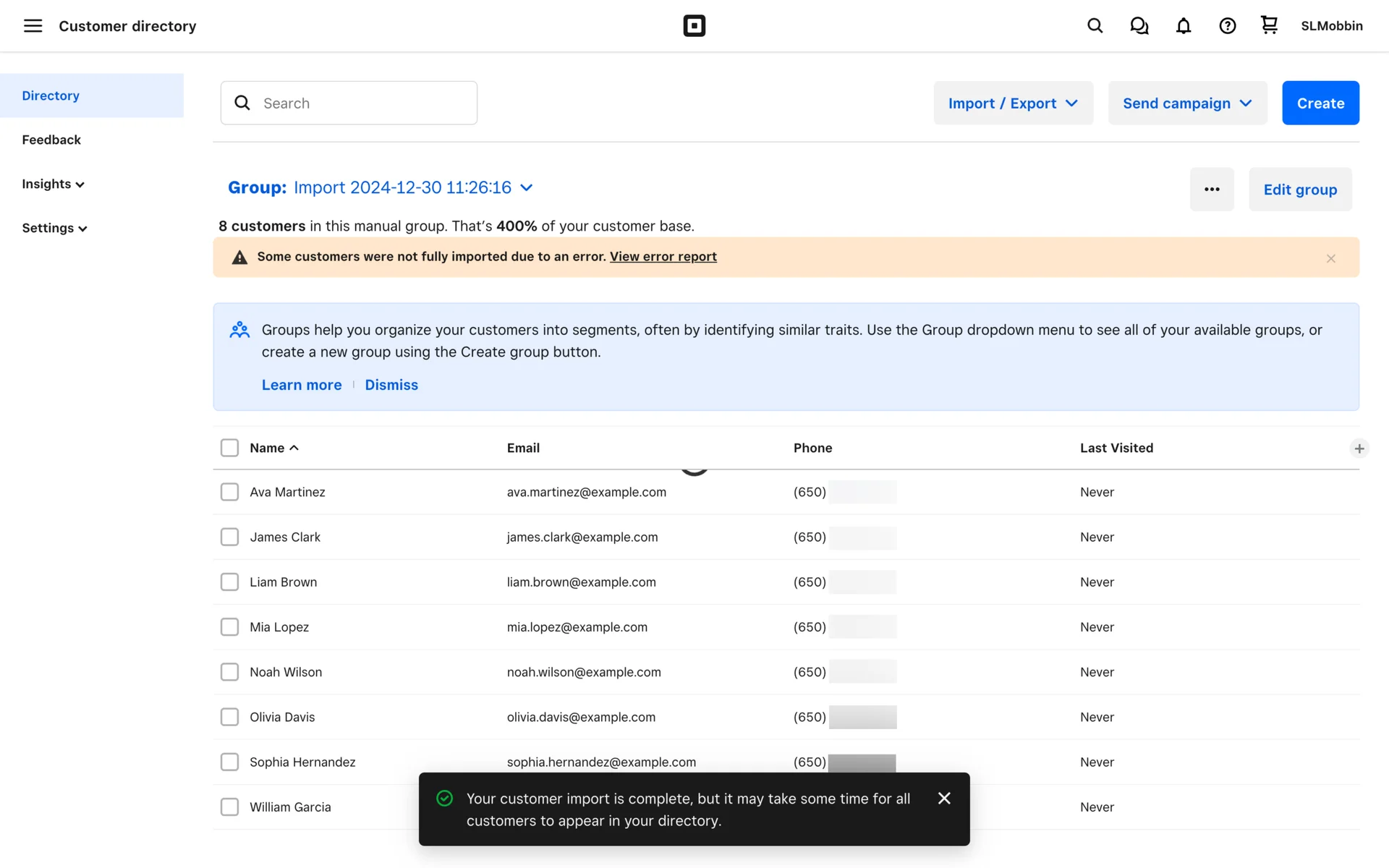
Task: Toggle the select-all header checkbox
Action: coord(229,448)
